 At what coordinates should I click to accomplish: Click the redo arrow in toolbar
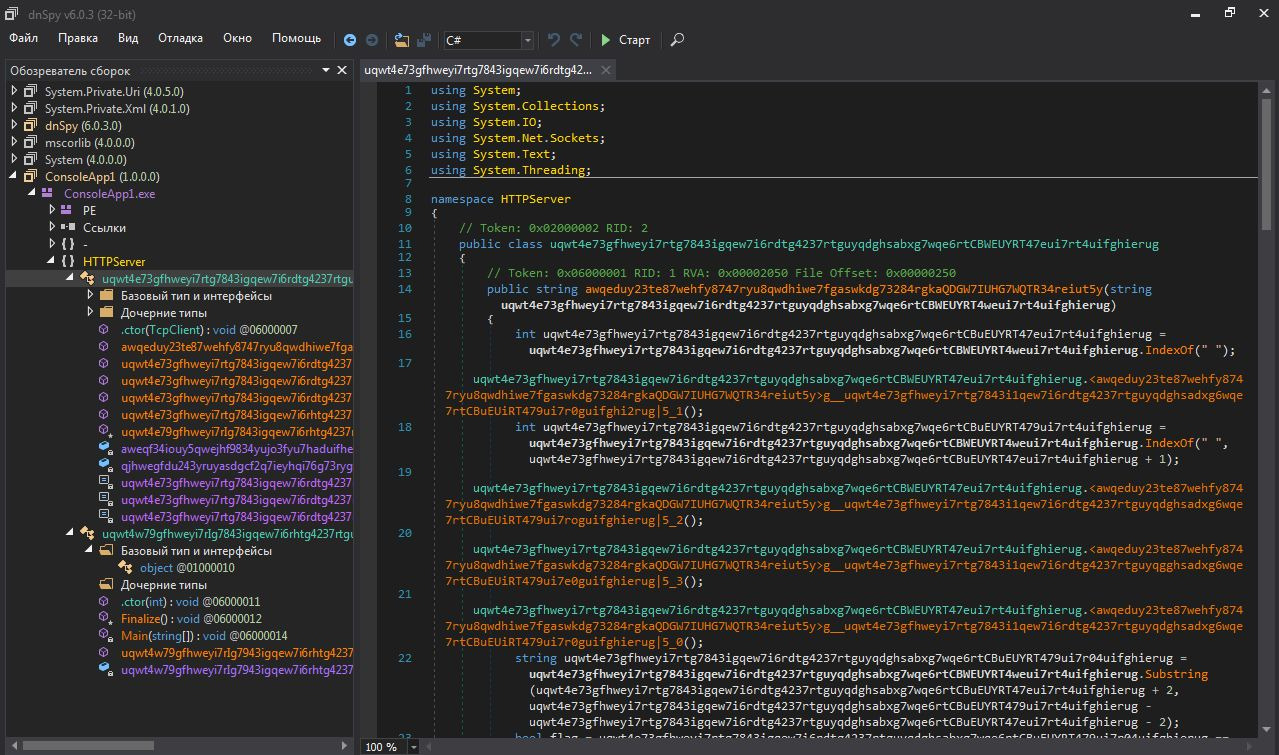point(576,40)
